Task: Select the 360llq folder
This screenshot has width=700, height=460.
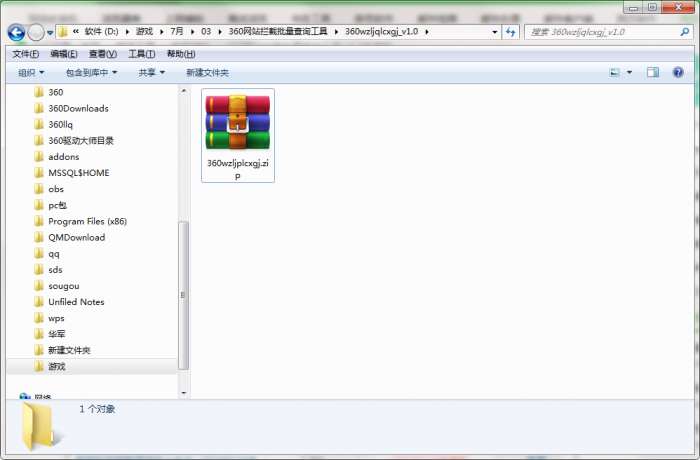Action: click(54, 124)
